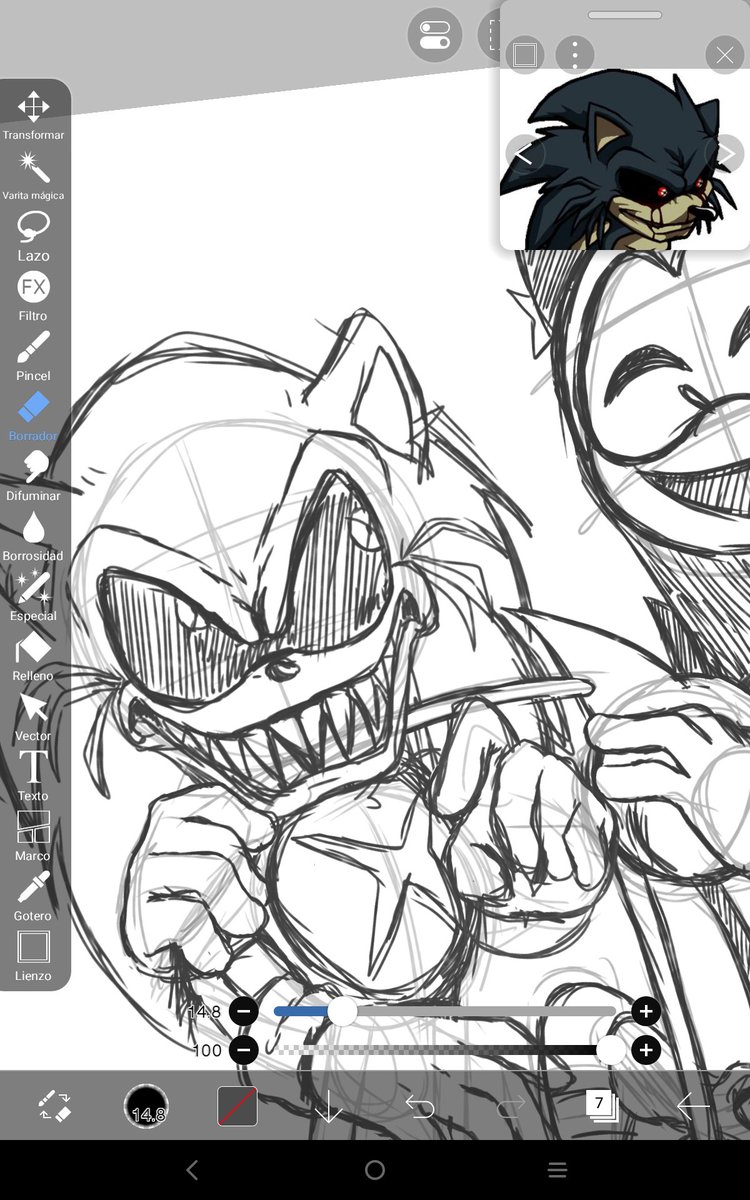The height and width of the screenshot is (1200, 750).
Task: Open the reference window three-dot menu
Action: [574, 55]
